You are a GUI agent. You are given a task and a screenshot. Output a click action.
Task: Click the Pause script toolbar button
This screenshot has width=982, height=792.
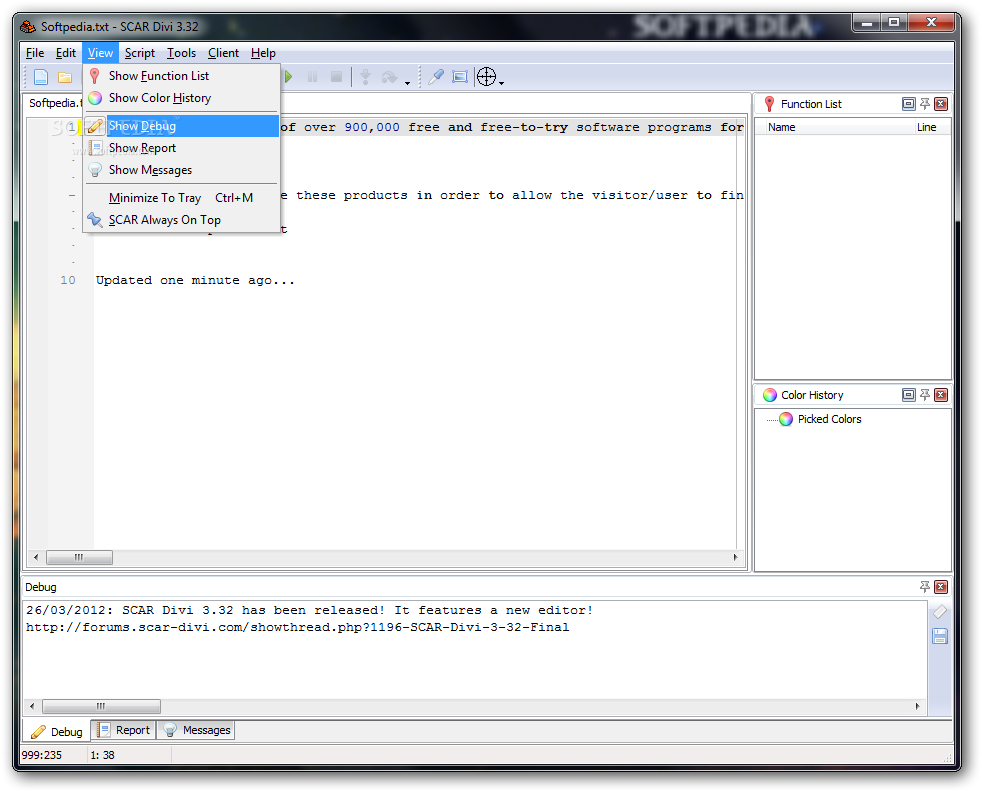312,77
